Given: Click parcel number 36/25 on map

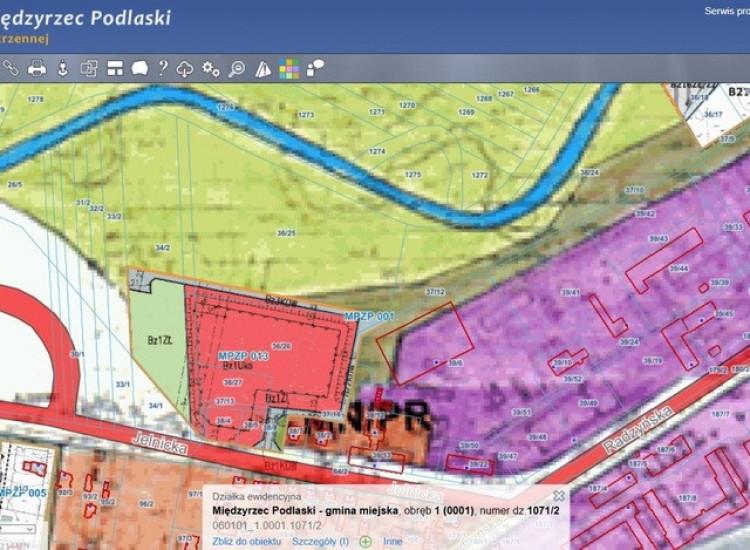Looking at the screenshot, I should click(x=286, y=233).
